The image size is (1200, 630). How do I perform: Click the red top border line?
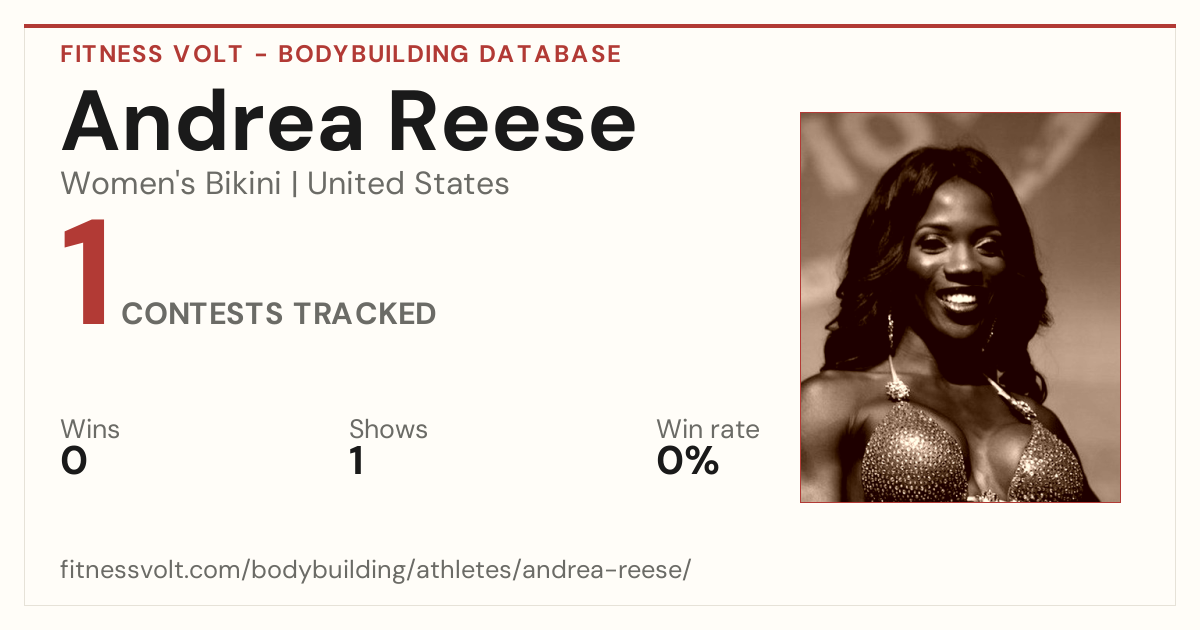(600, 26)
